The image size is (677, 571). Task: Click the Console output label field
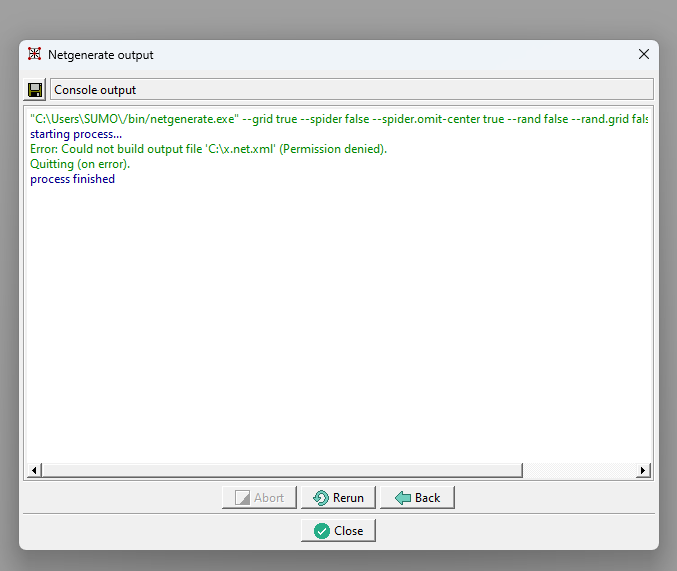tap(352, 89)
